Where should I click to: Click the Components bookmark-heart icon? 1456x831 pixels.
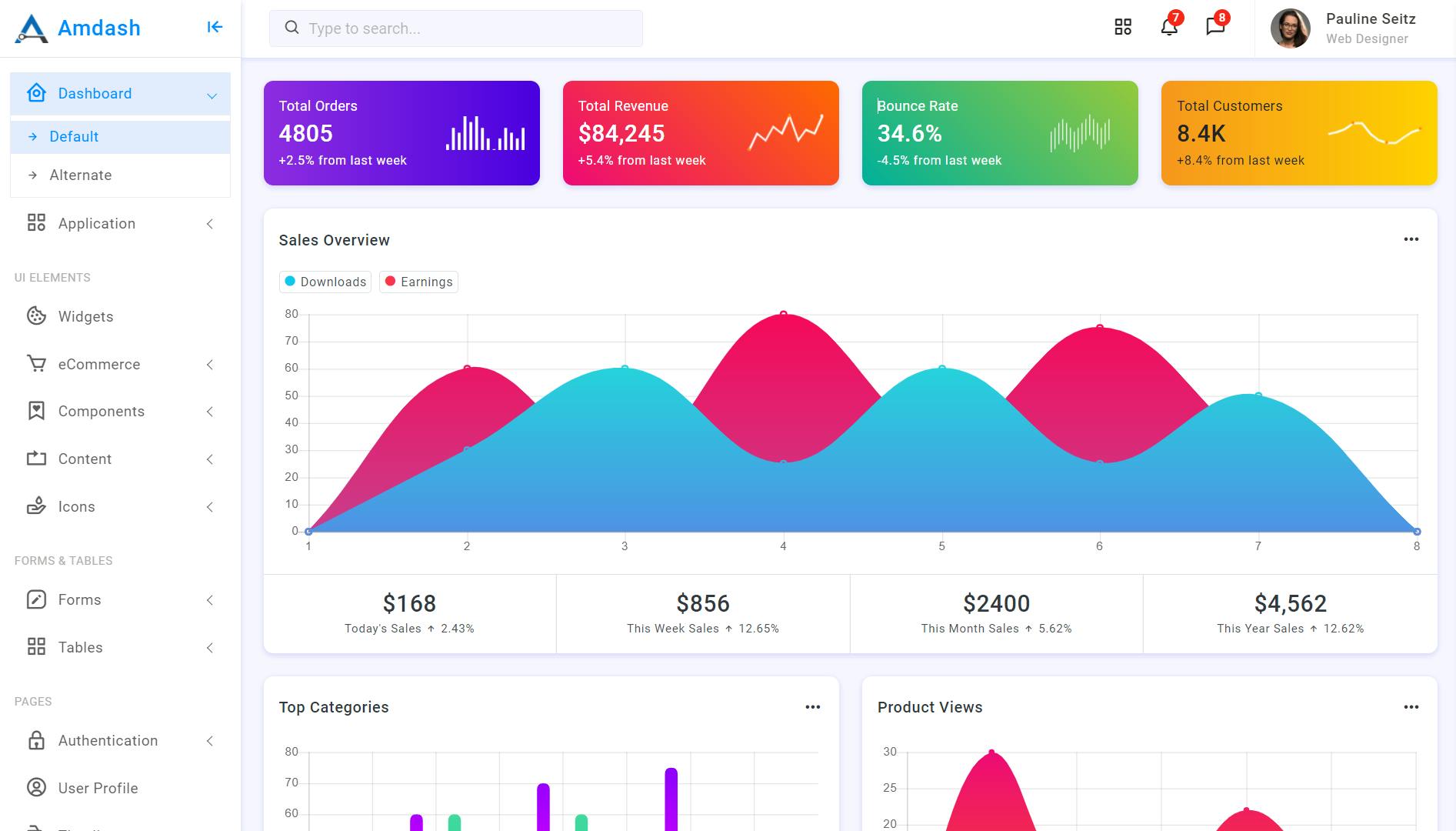(36, 411)
